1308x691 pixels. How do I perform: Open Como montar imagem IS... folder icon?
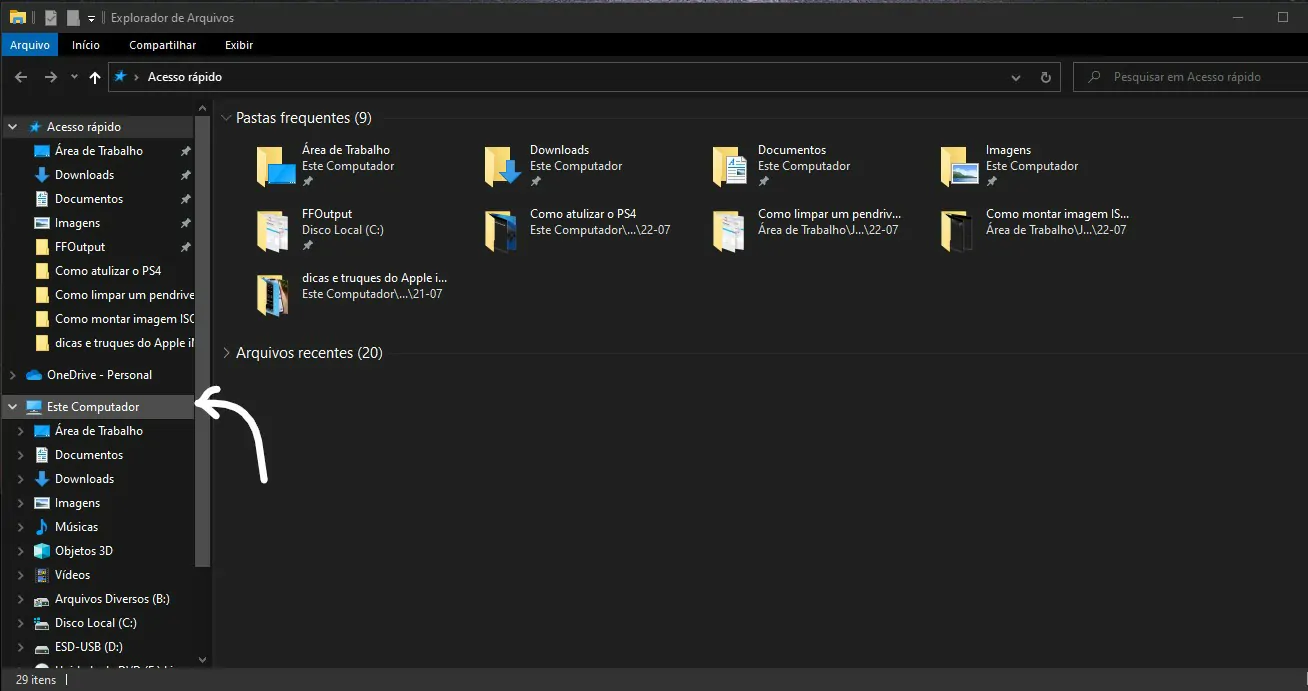coord(959,231)
